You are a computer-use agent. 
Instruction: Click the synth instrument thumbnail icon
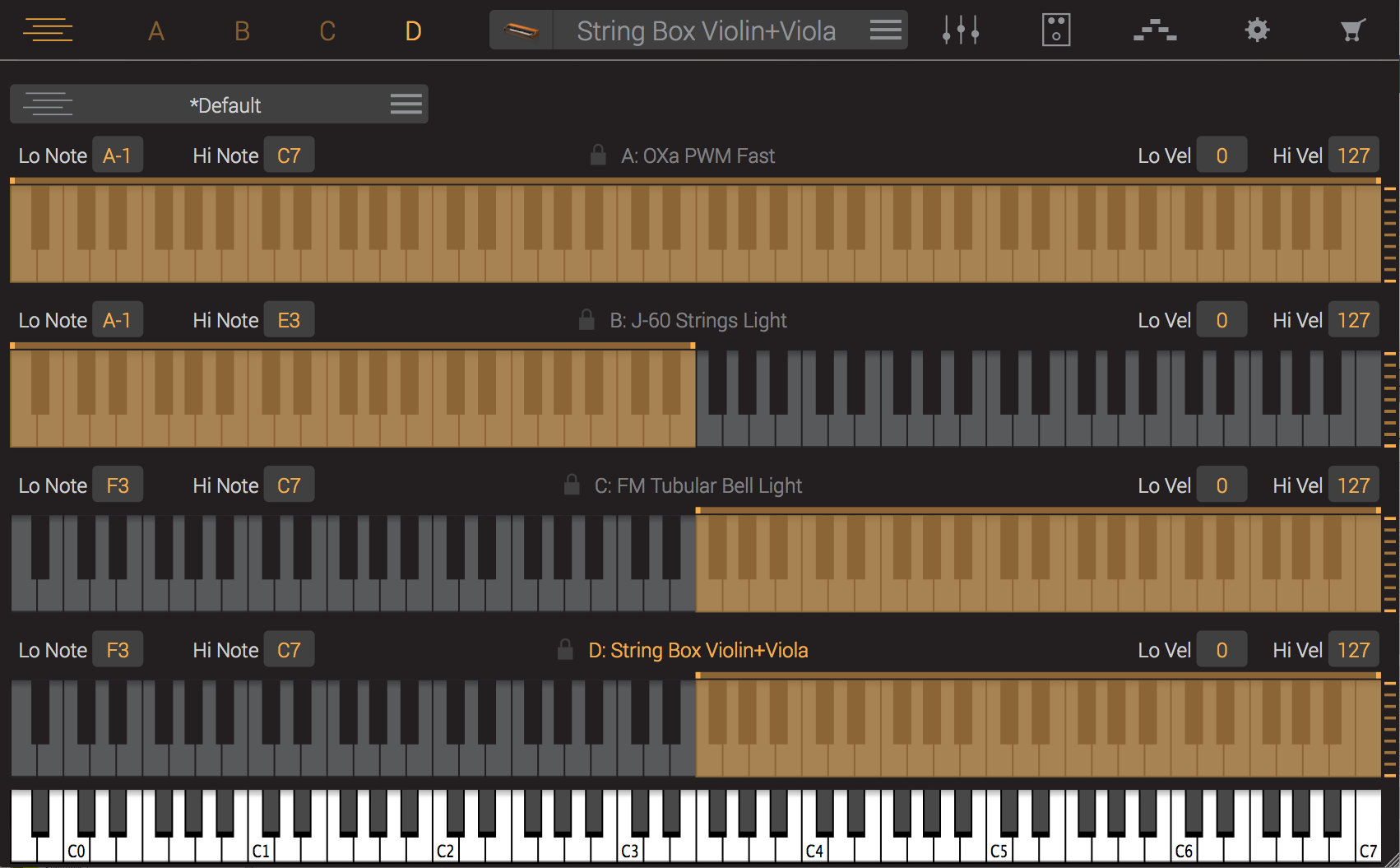click(522, 30)
